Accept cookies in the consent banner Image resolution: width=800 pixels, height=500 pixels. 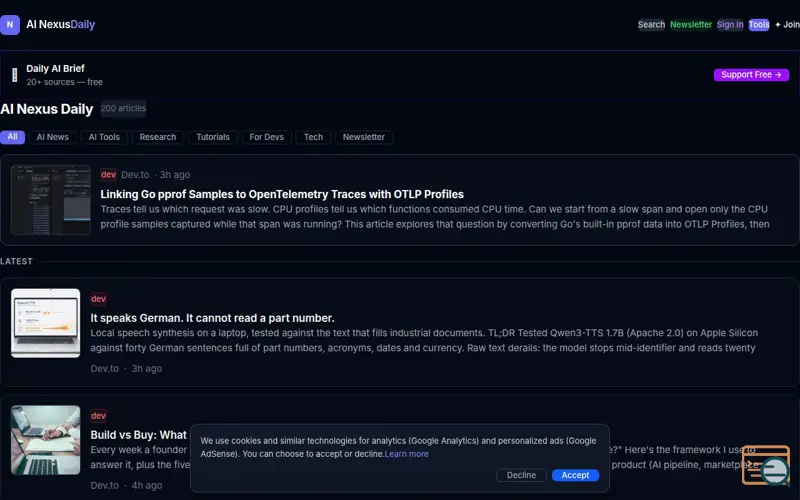click(575, 475)
